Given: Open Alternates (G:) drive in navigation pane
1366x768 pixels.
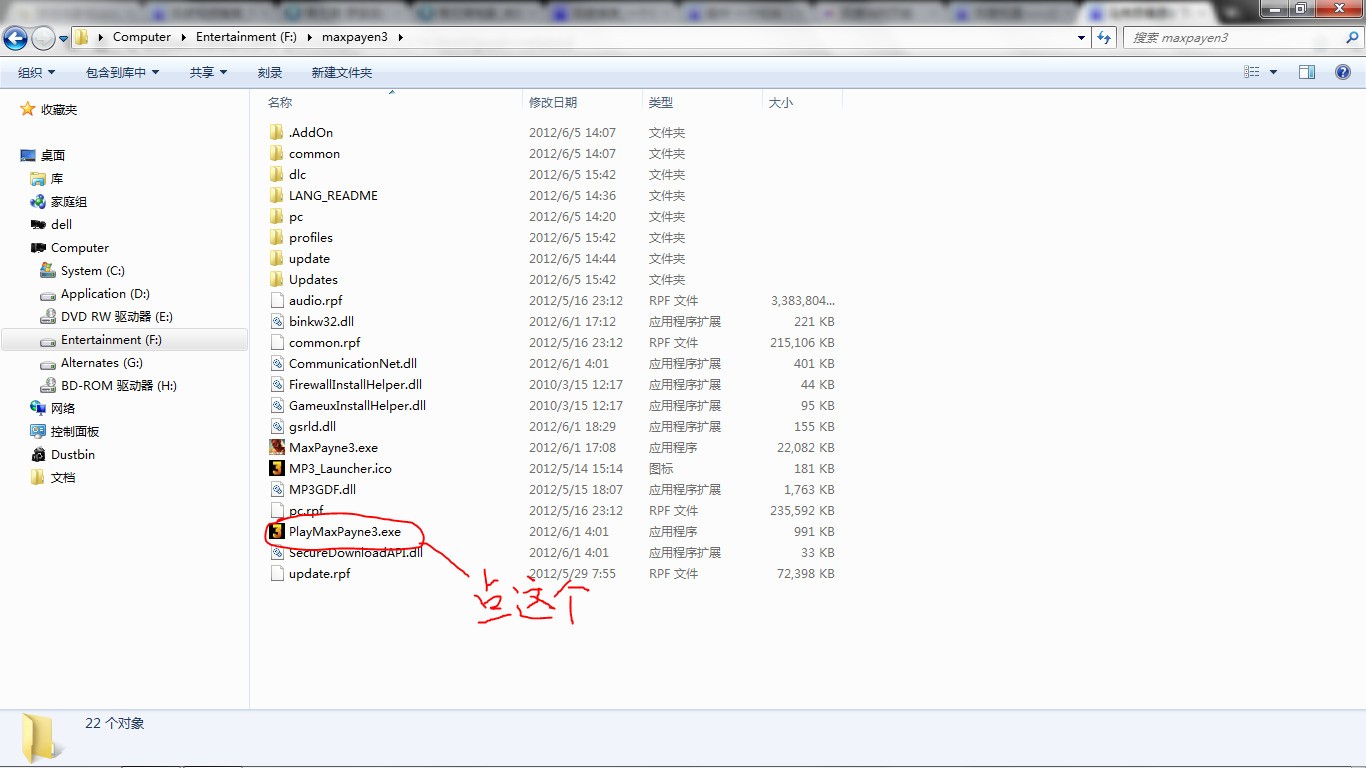Looking at the screenshot, I should (101, 363).
